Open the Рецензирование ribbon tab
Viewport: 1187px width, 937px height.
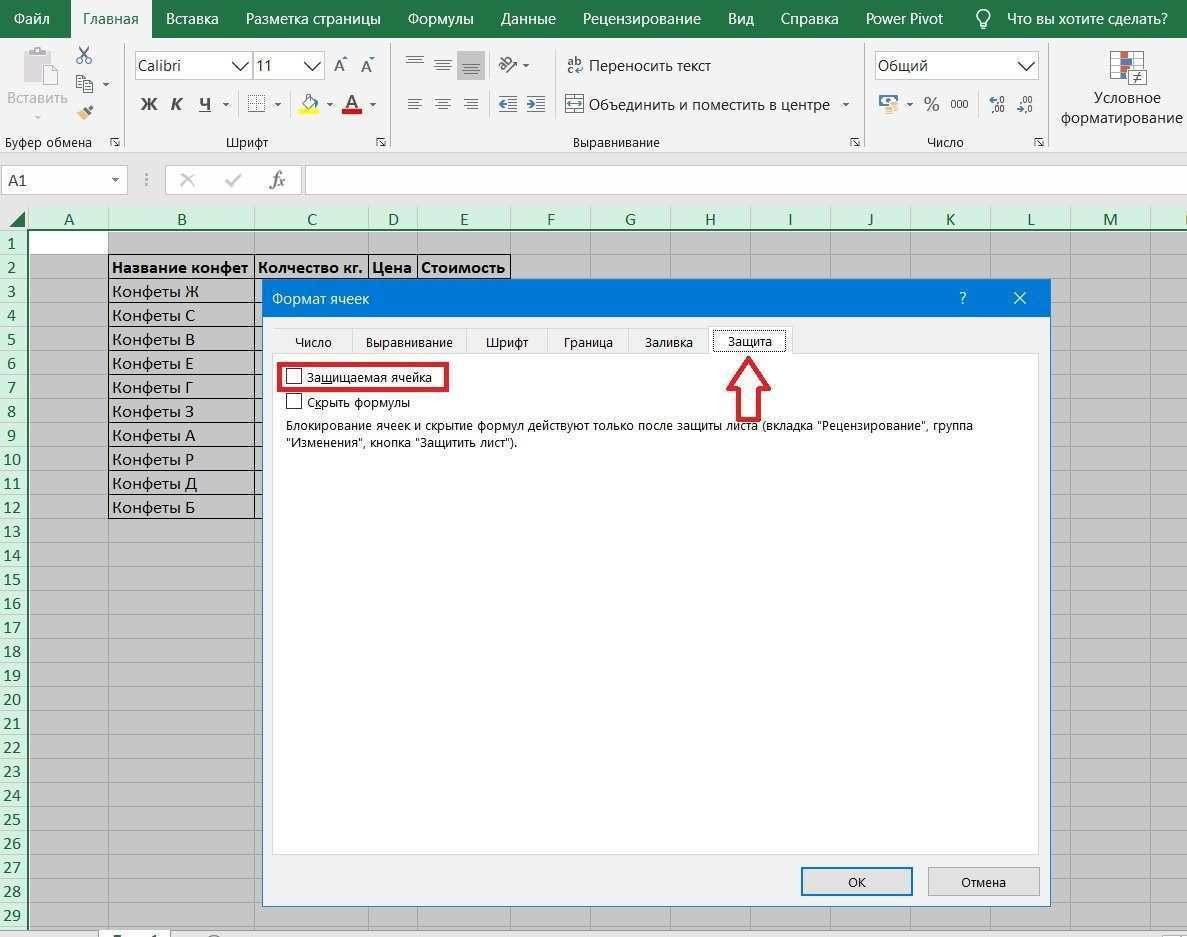point(641,18)
